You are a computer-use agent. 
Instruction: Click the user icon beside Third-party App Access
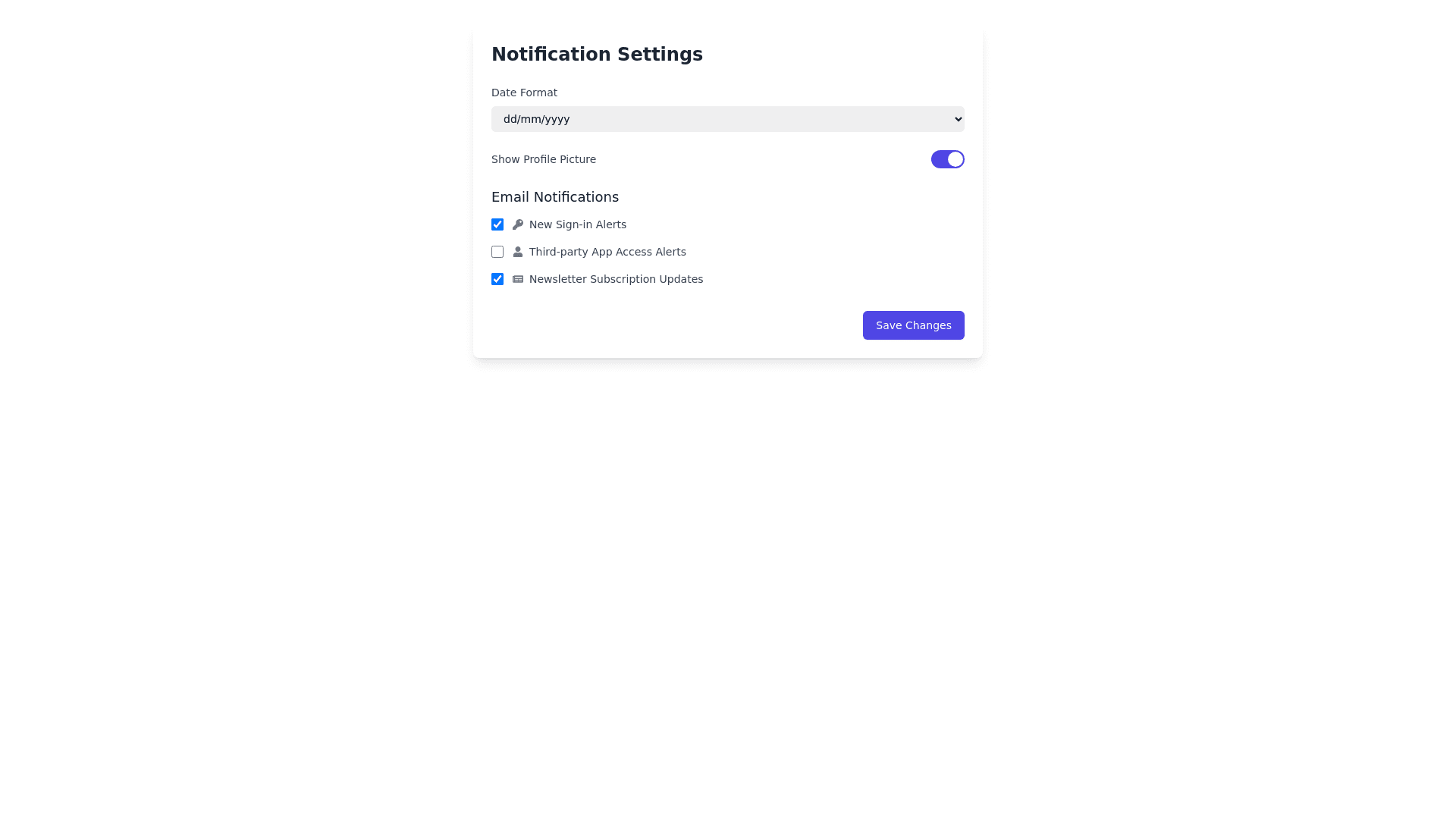[x=518, y=252]
